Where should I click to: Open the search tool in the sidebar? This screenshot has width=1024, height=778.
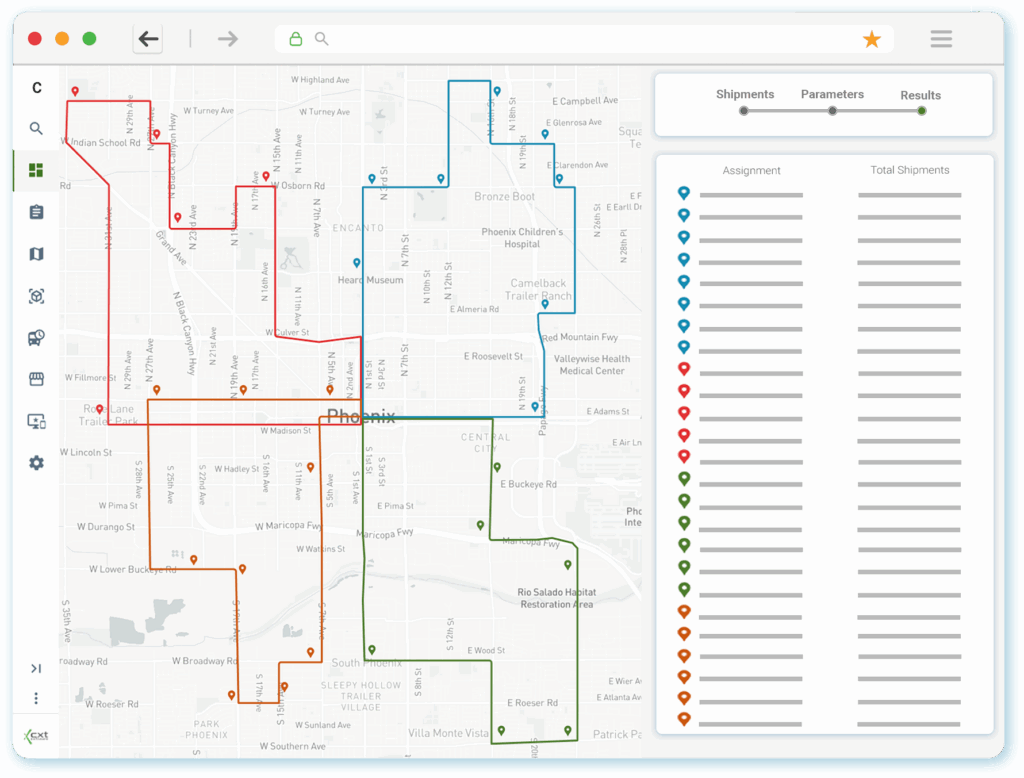point(35,128)
